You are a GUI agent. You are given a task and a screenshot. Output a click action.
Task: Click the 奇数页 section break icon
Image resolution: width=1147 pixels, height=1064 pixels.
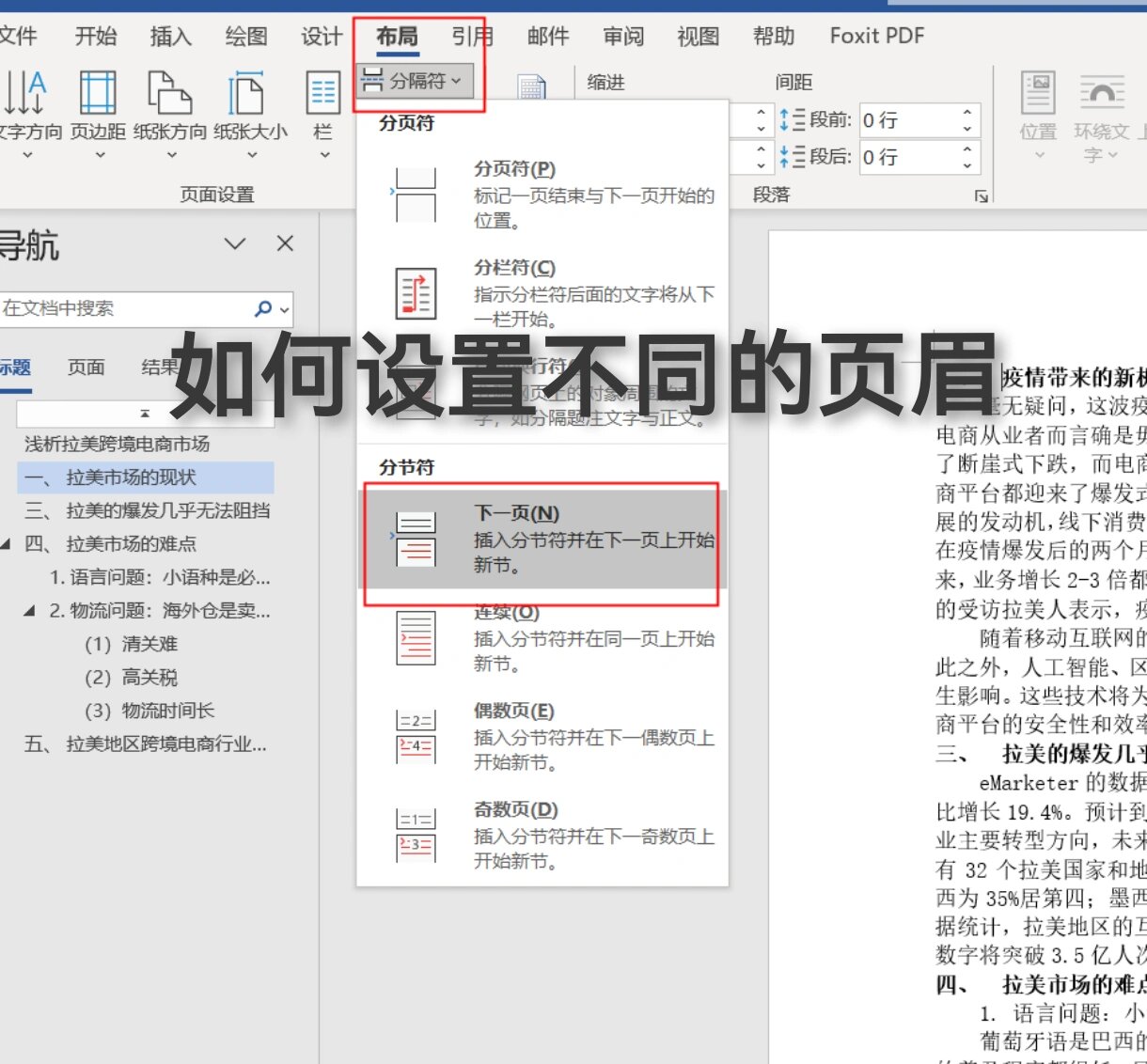(x=415, y=836)
